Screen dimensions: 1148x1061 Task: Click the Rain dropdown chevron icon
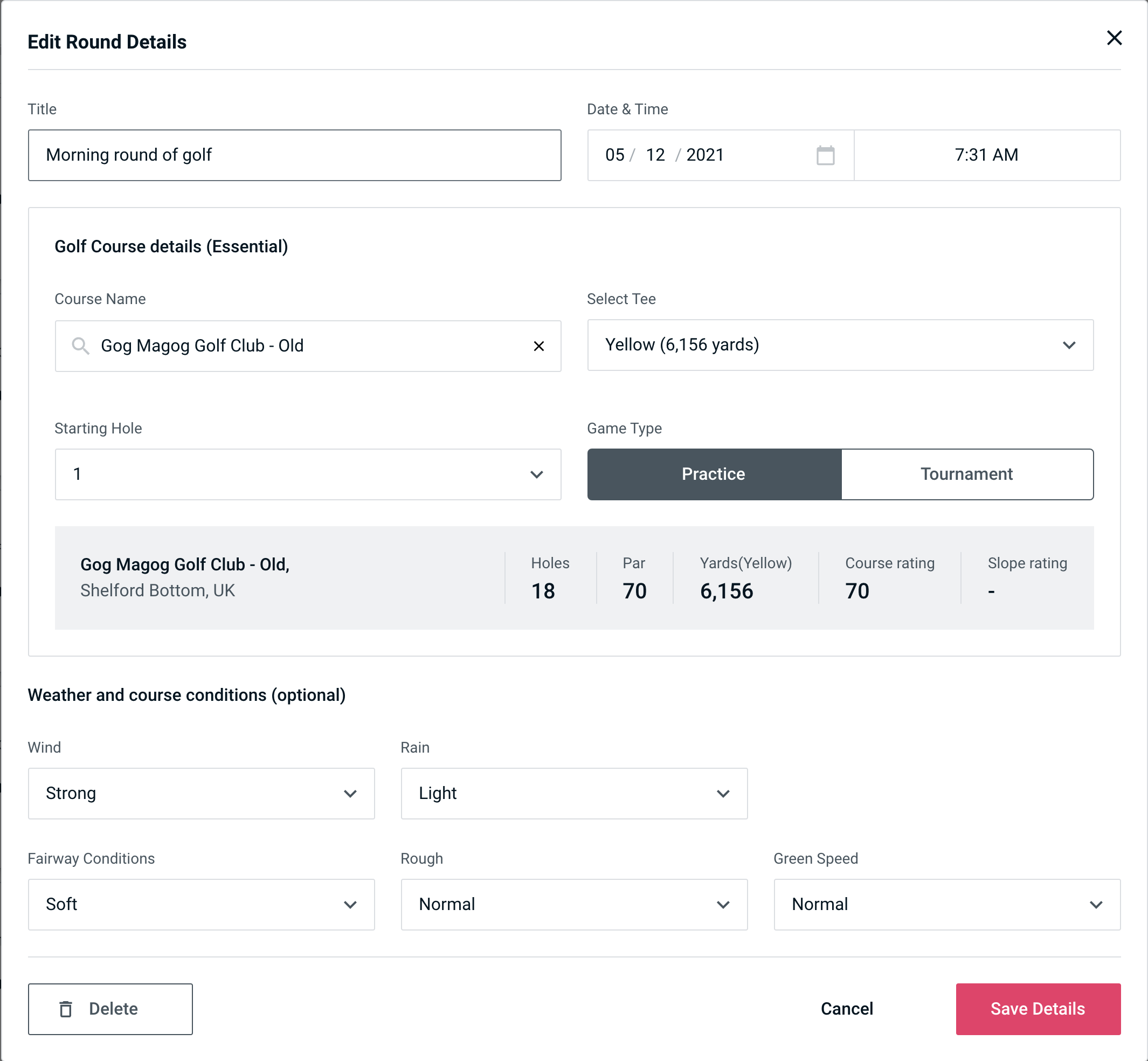click(724, 793)
